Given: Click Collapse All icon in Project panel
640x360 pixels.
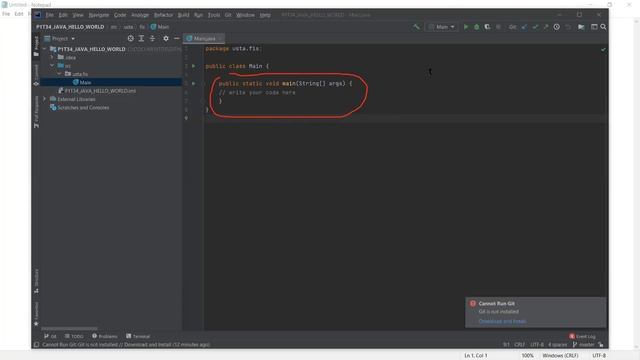Looking at the screenshot, I should click(x=152, y=38).
